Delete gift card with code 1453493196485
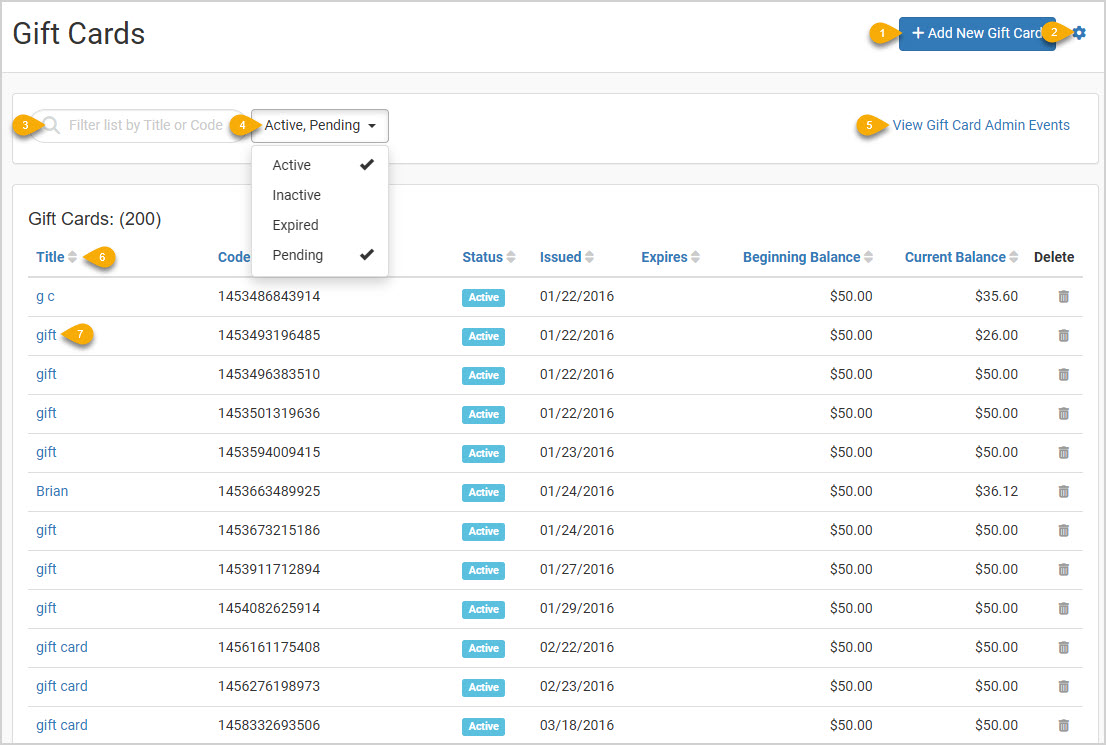 [x=1064, y=335]
